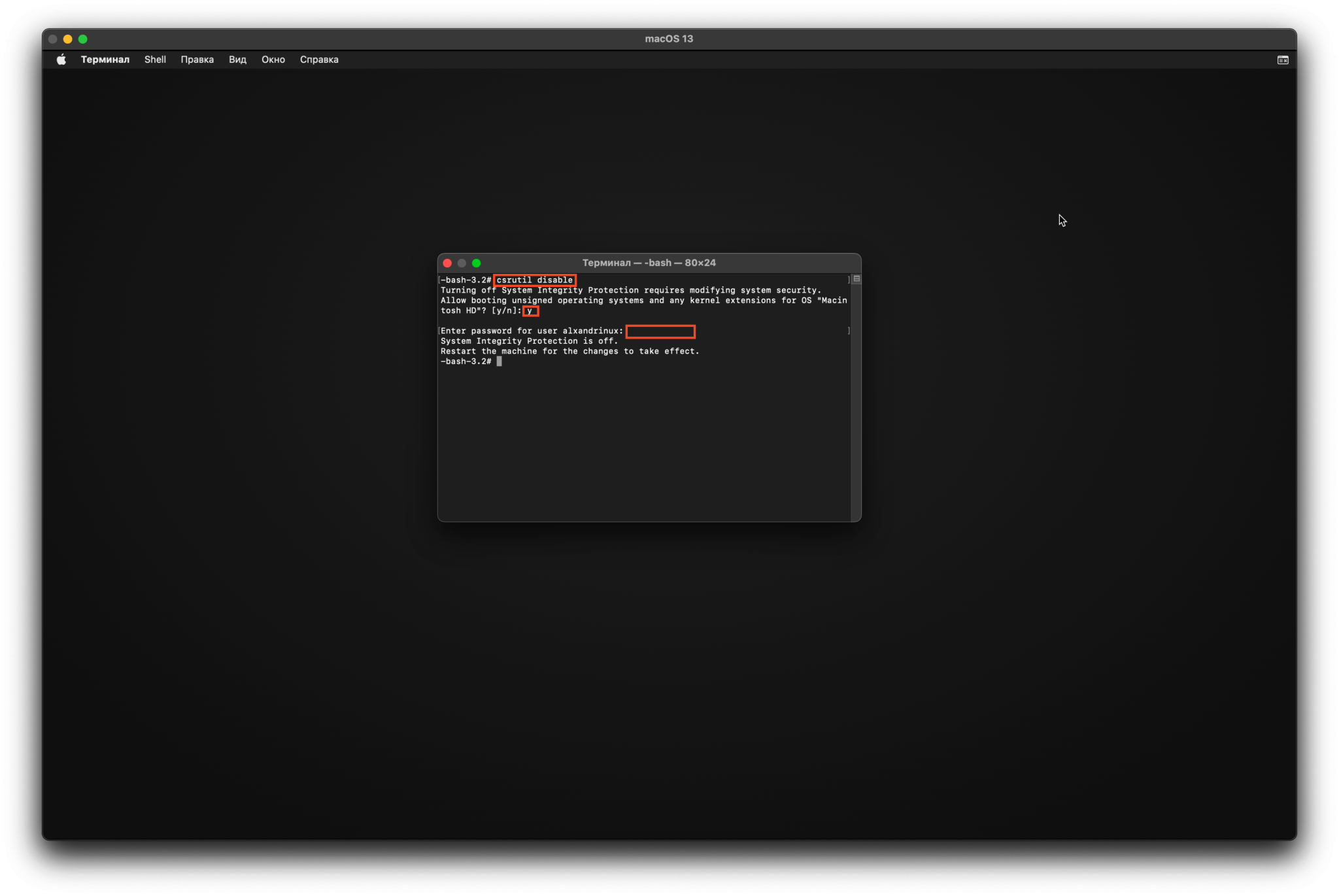Click the yellow minimize button on inner window
The height and width of the screenshot is (896, 1339).
point(461,262)
